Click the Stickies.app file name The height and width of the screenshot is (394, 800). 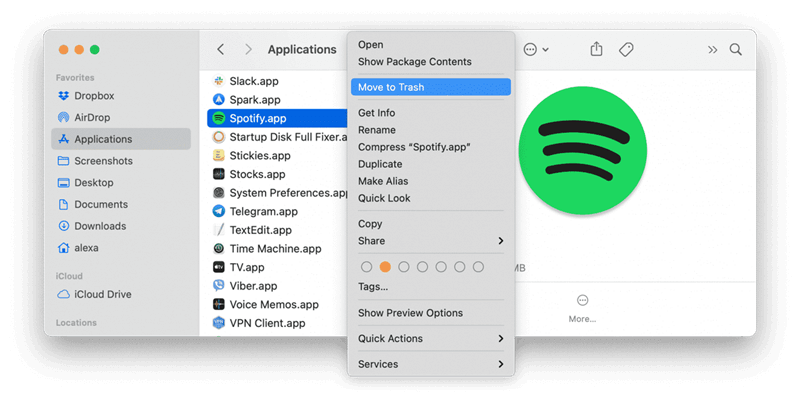260,155
